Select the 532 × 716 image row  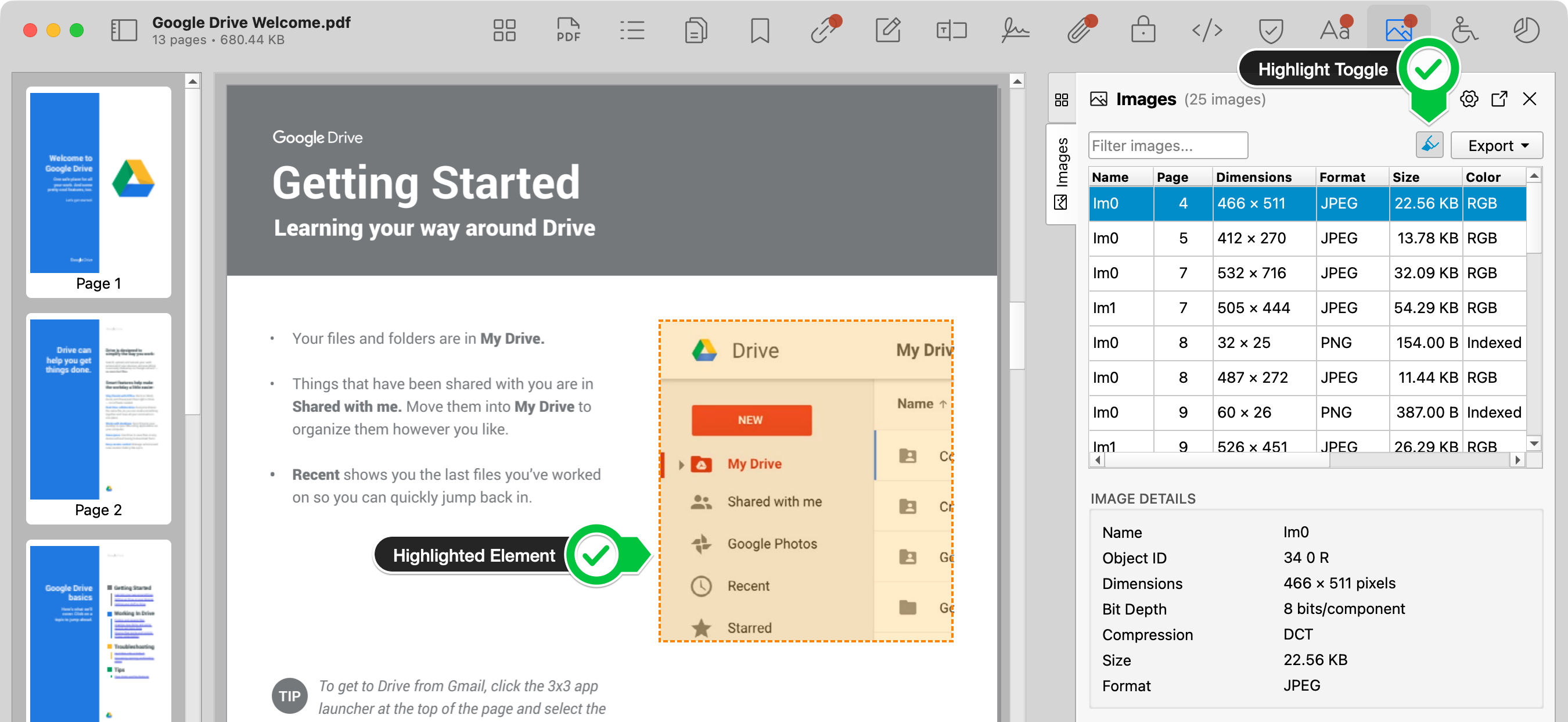click(x=1307, y=273)
